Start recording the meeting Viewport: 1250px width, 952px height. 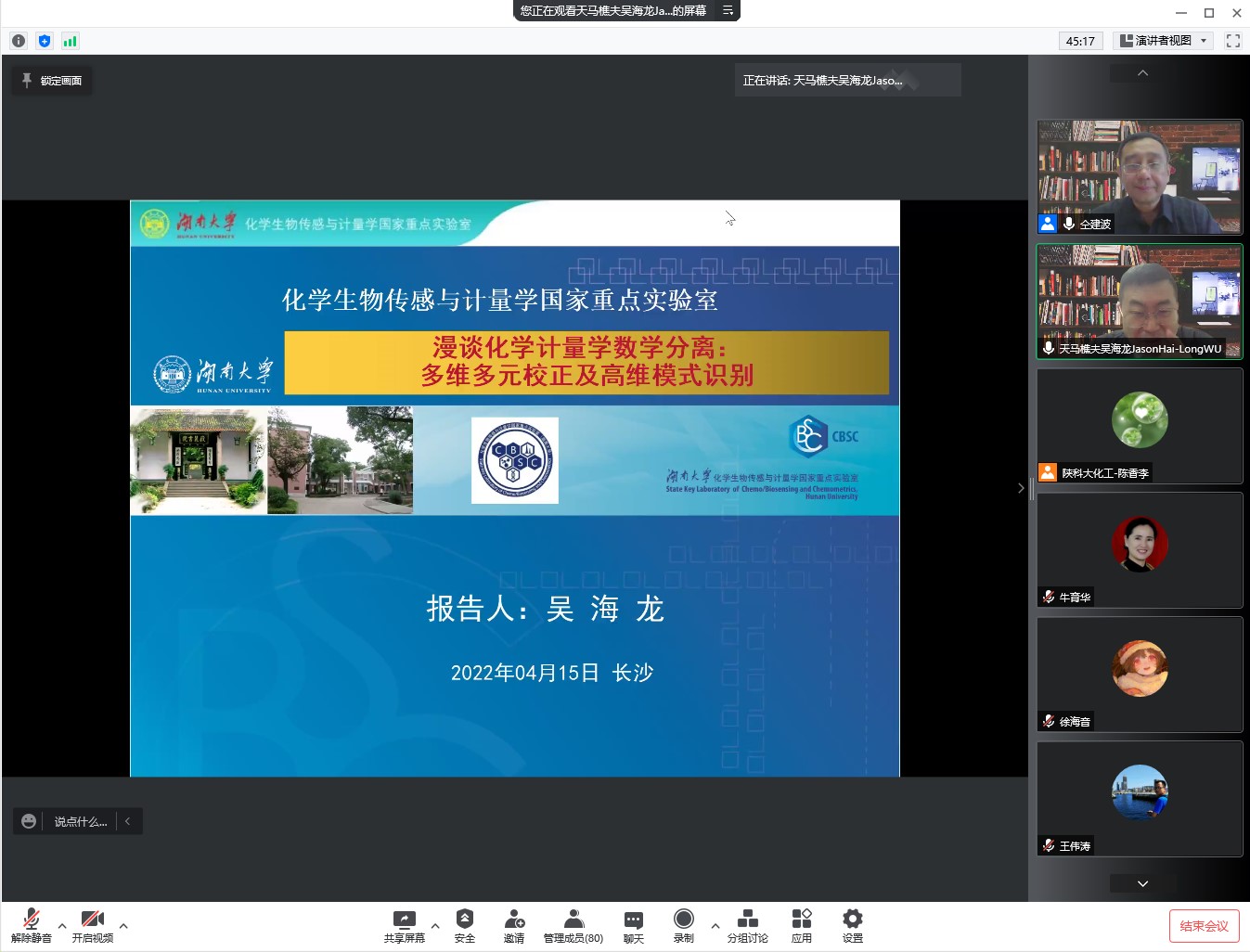(684, 919)
